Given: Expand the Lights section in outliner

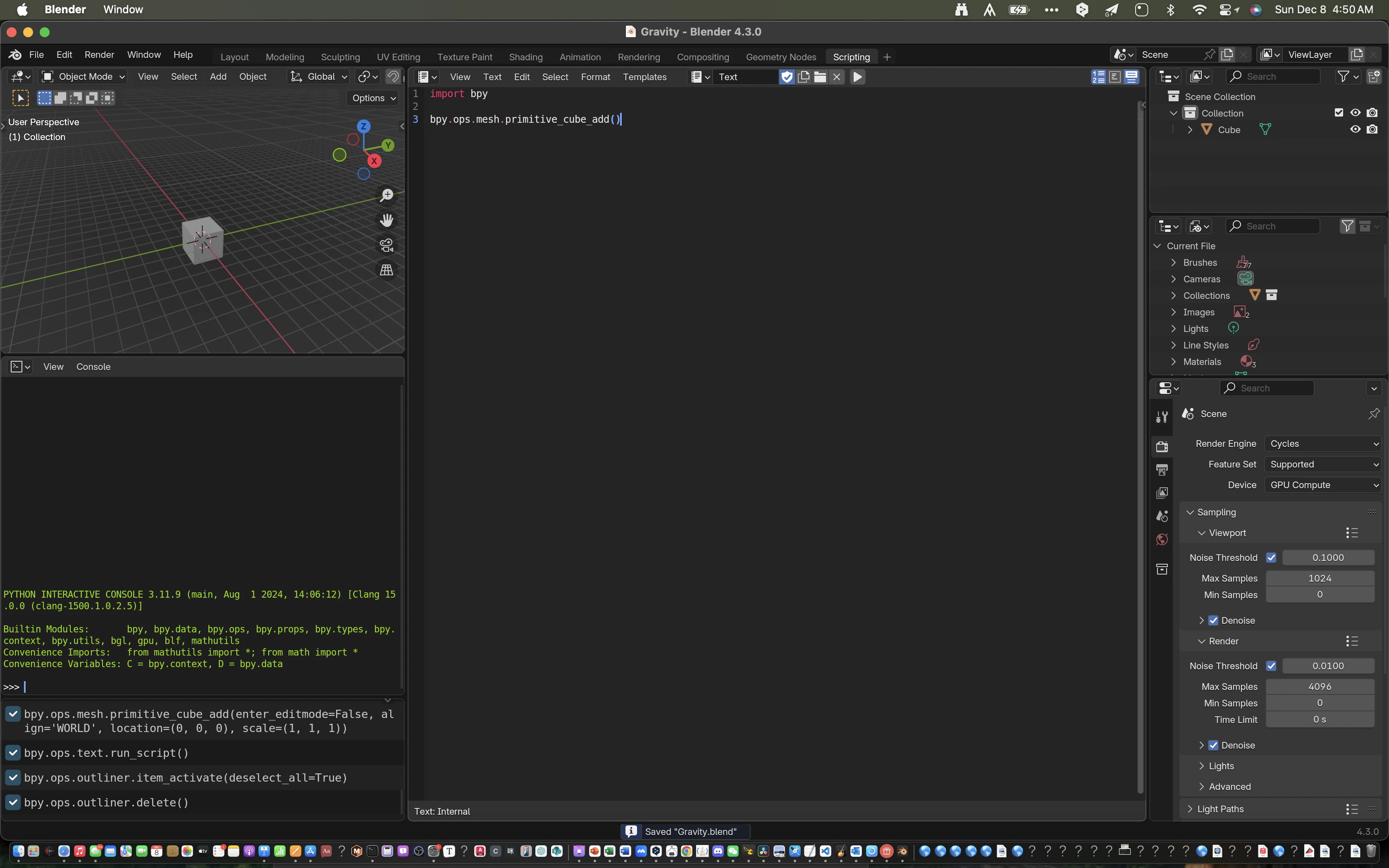Looking at the screenshot, I should pyautogui.click(x=1174, y=328).
